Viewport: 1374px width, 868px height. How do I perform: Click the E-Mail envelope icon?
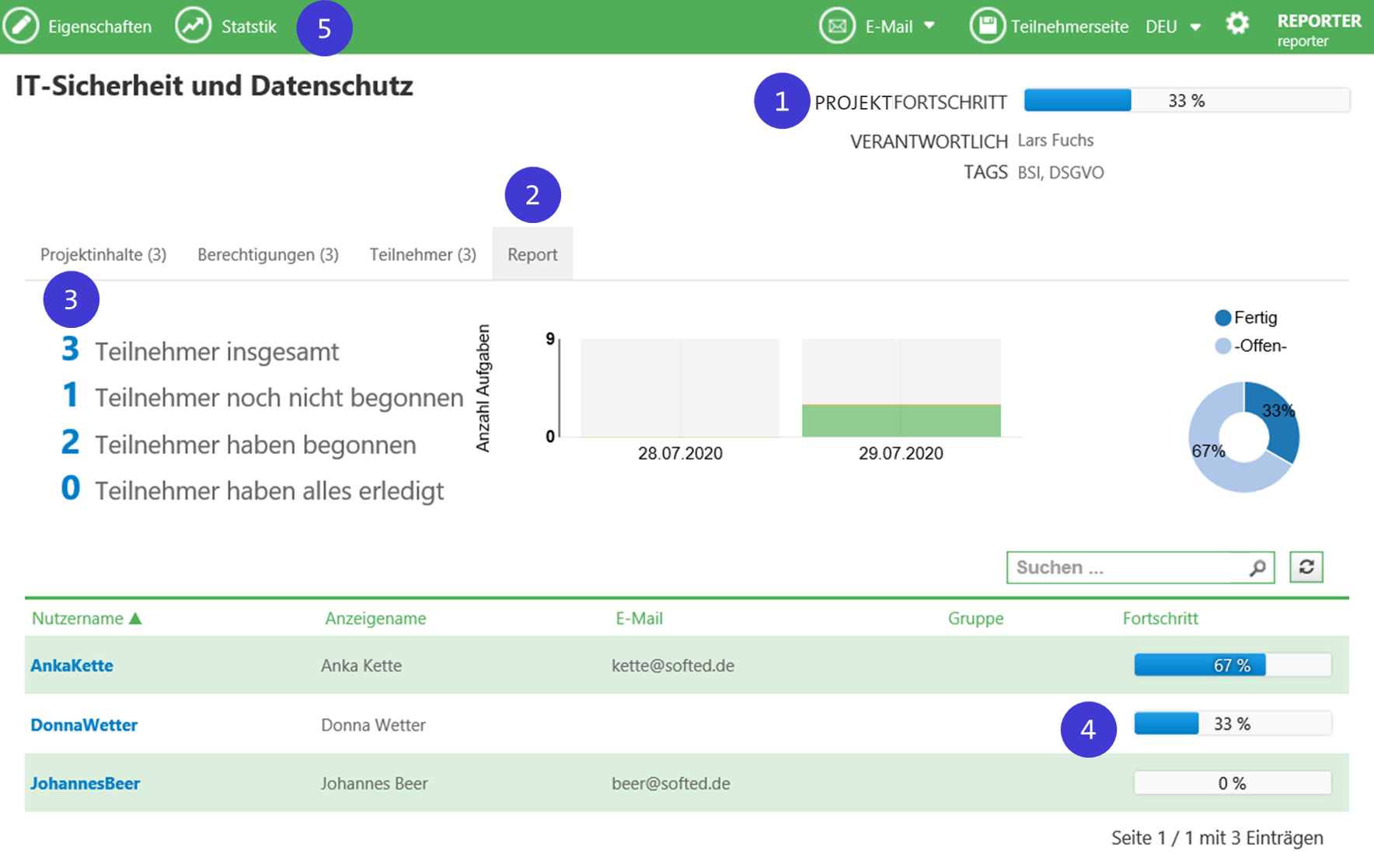point(837,26)
